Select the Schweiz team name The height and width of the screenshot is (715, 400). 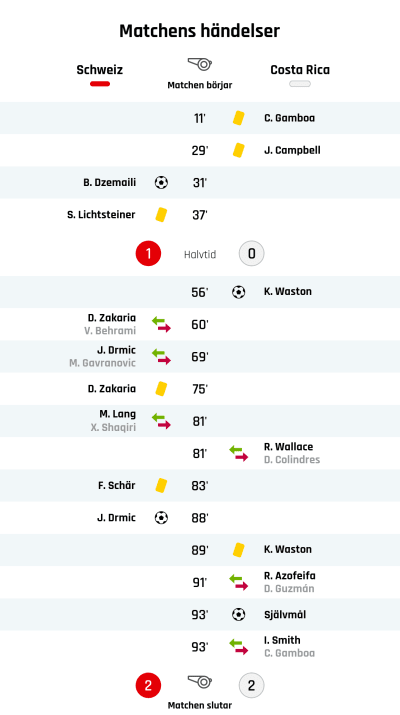click(99, 70)
